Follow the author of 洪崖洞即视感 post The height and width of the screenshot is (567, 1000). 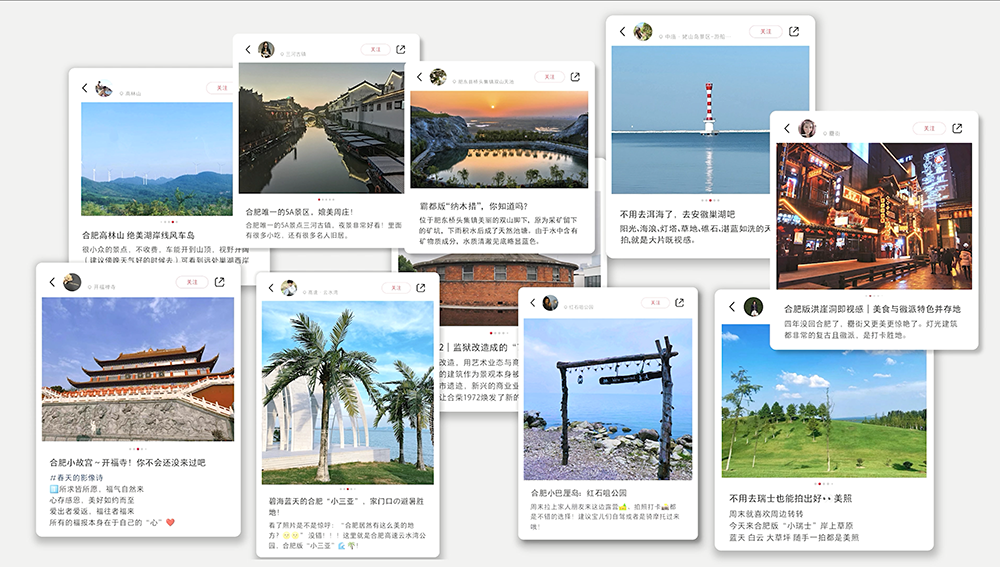pos(929,128)
